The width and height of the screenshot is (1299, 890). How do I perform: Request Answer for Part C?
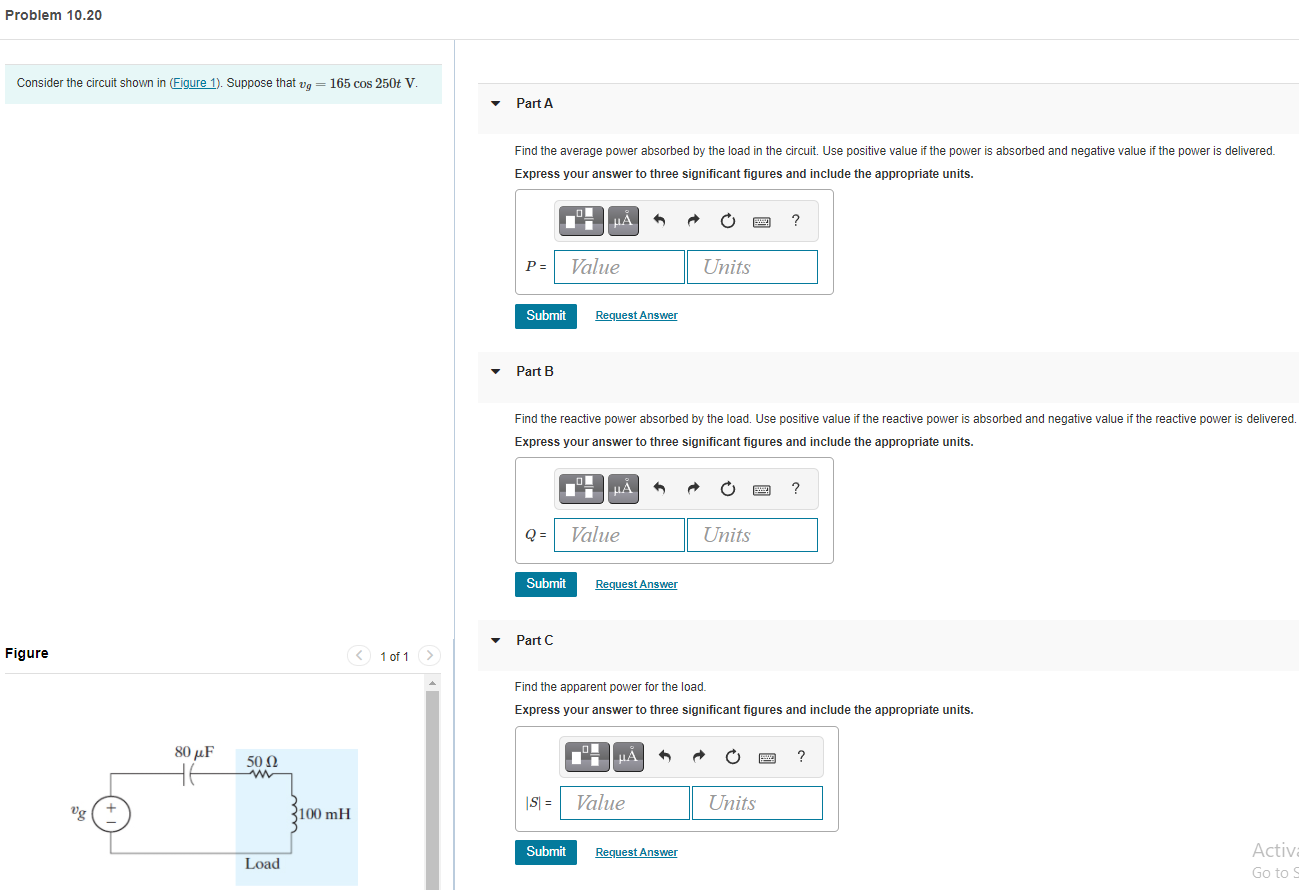tap(636, 853)
